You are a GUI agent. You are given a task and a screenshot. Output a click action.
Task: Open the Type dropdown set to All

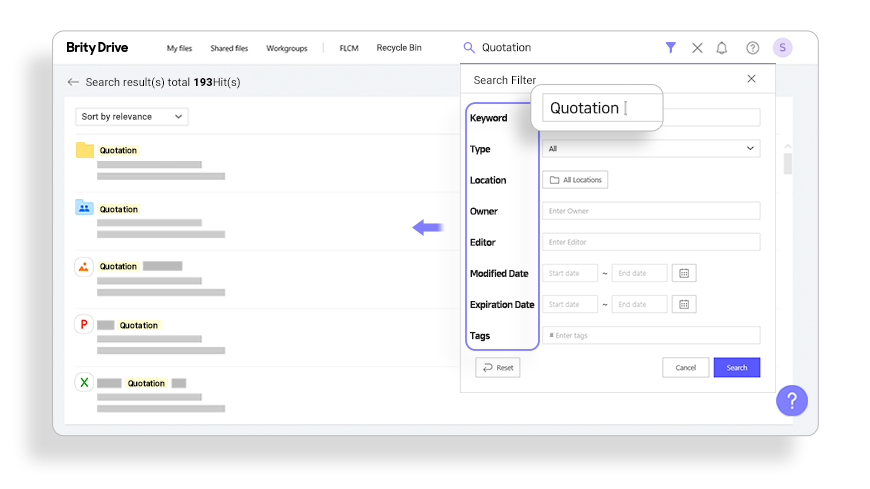click(x=650, y=149)
